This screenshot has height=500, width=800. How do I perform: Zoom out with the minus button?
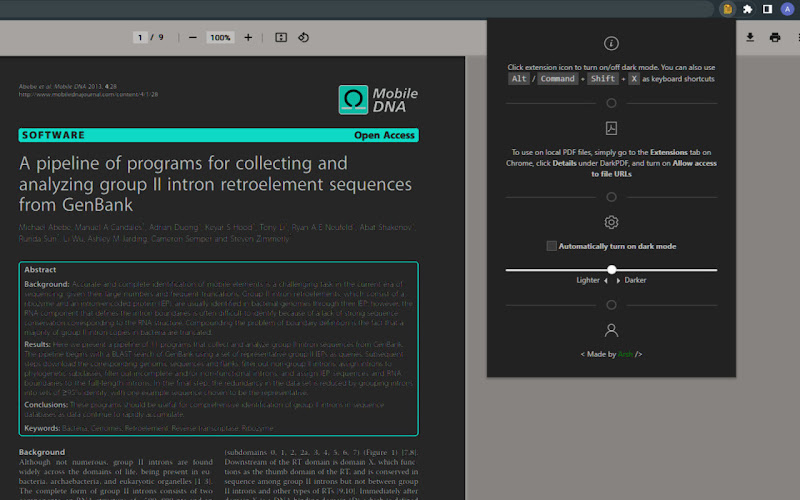(192, 37)
